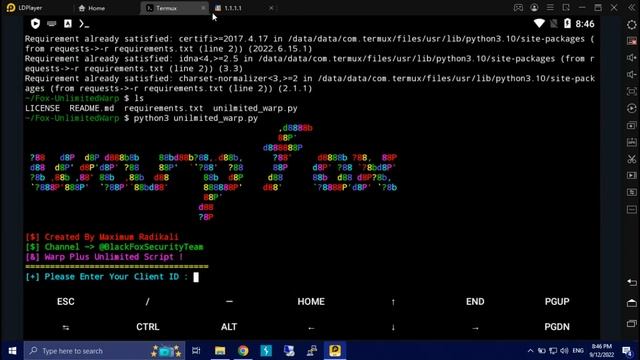640x360 pixels.
Task: Collapse the LDPlayer sidebar with double chevron
Action: 631,8
